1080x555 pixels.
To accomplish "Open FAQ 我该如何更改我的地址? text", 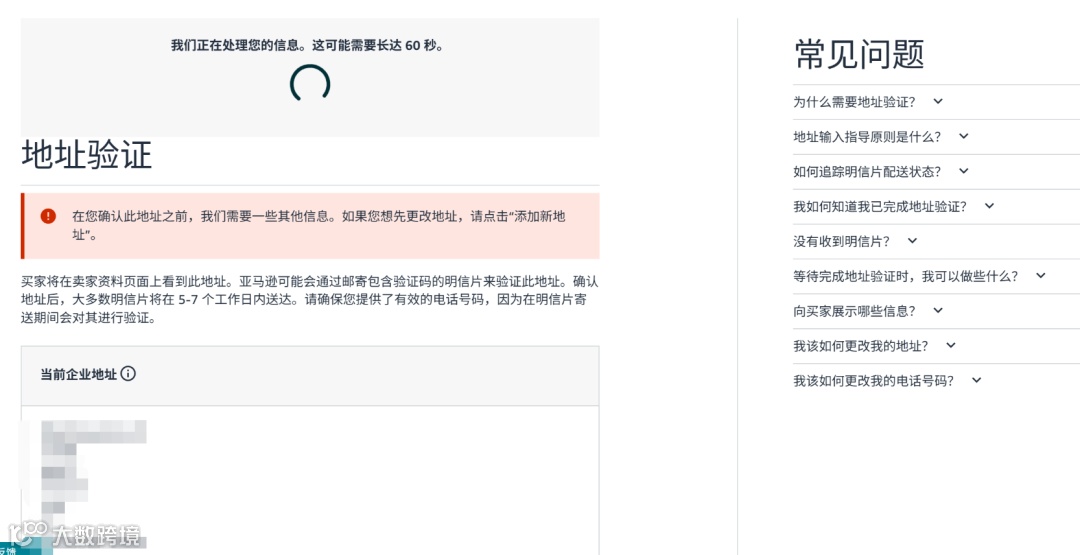I will [x=861, y=346].
